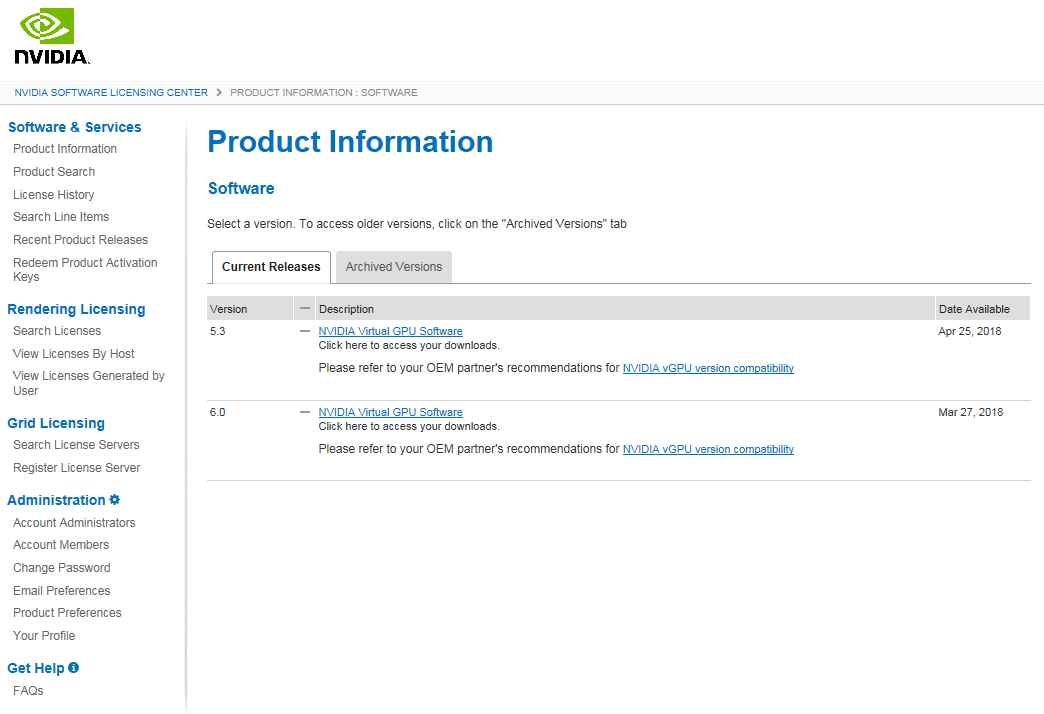The image size is (1044, 714).
Task: Click the breadcrumb chevron separator
Action: point(219,93)
